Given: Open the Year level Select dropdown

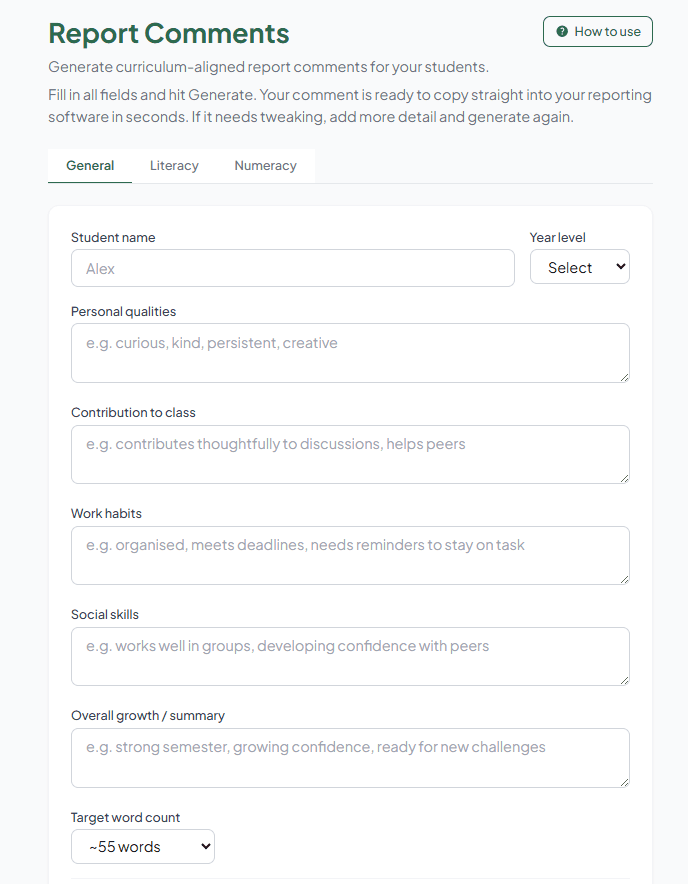Looking at the screenshot, I should click(x=580, y=266).
